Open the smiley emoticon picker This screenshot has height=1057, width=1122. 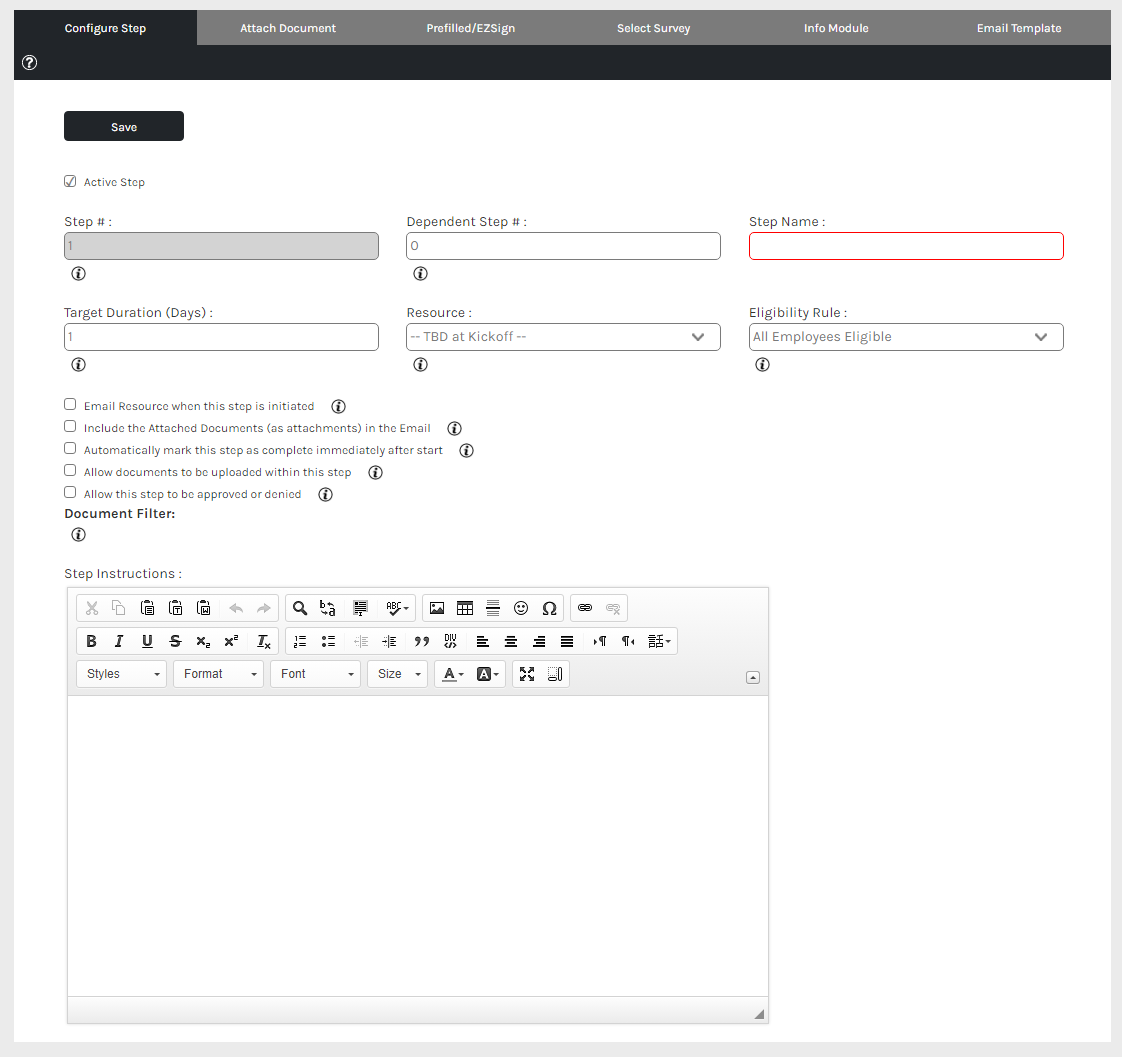coord(521,608)
